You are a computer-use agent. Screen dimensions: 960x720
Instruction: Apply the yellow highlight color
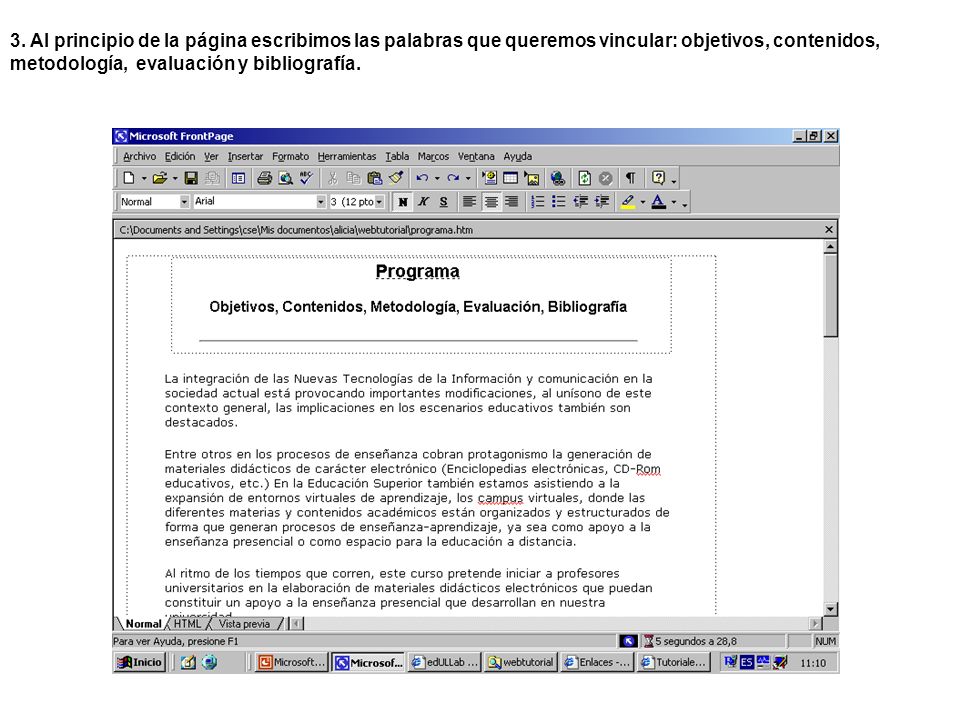tap(628, 201)
